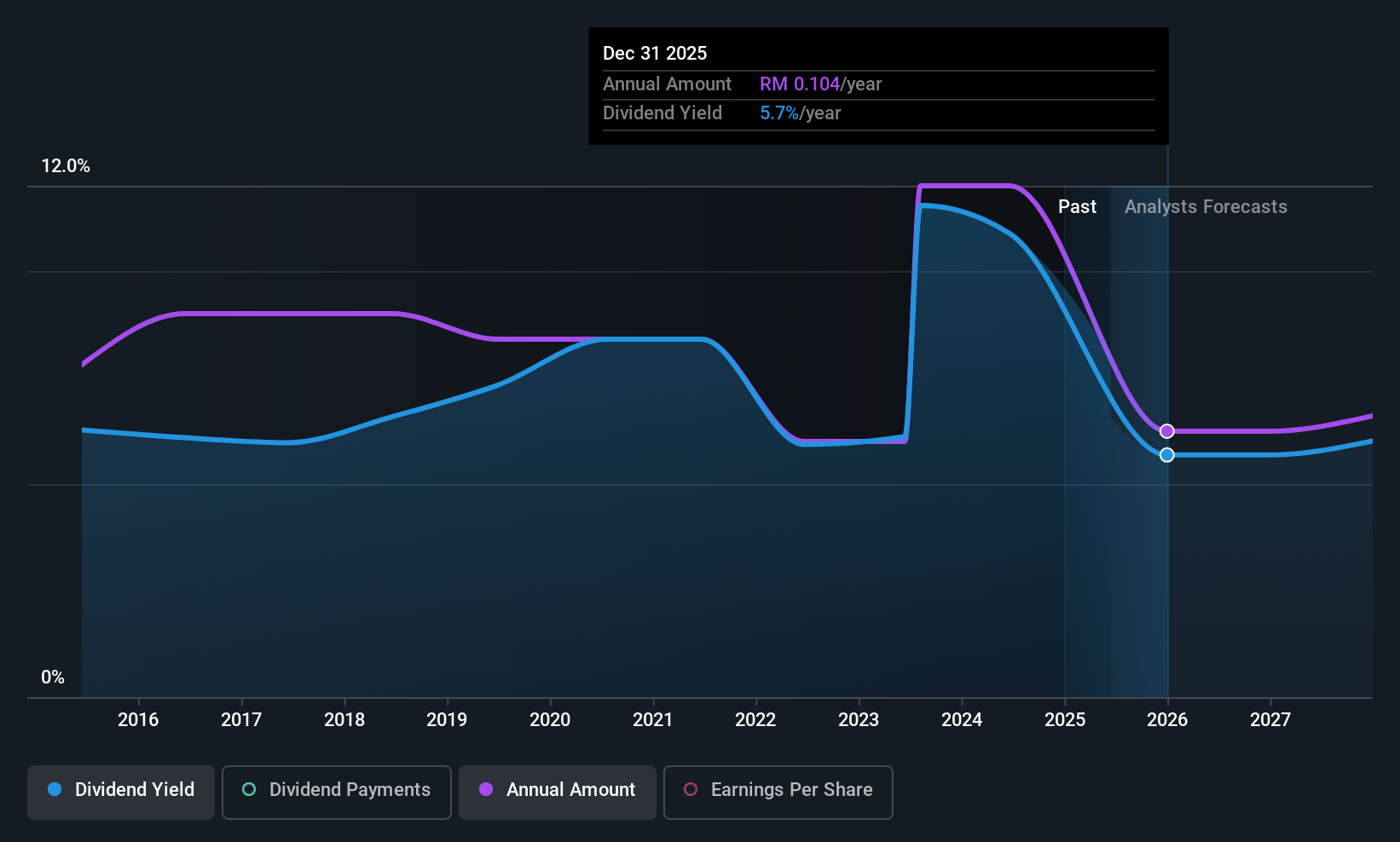Click the 2024 x-axis label
Image resolution: width=1400 pixels, height=842 pixels.
coord(962,720)
